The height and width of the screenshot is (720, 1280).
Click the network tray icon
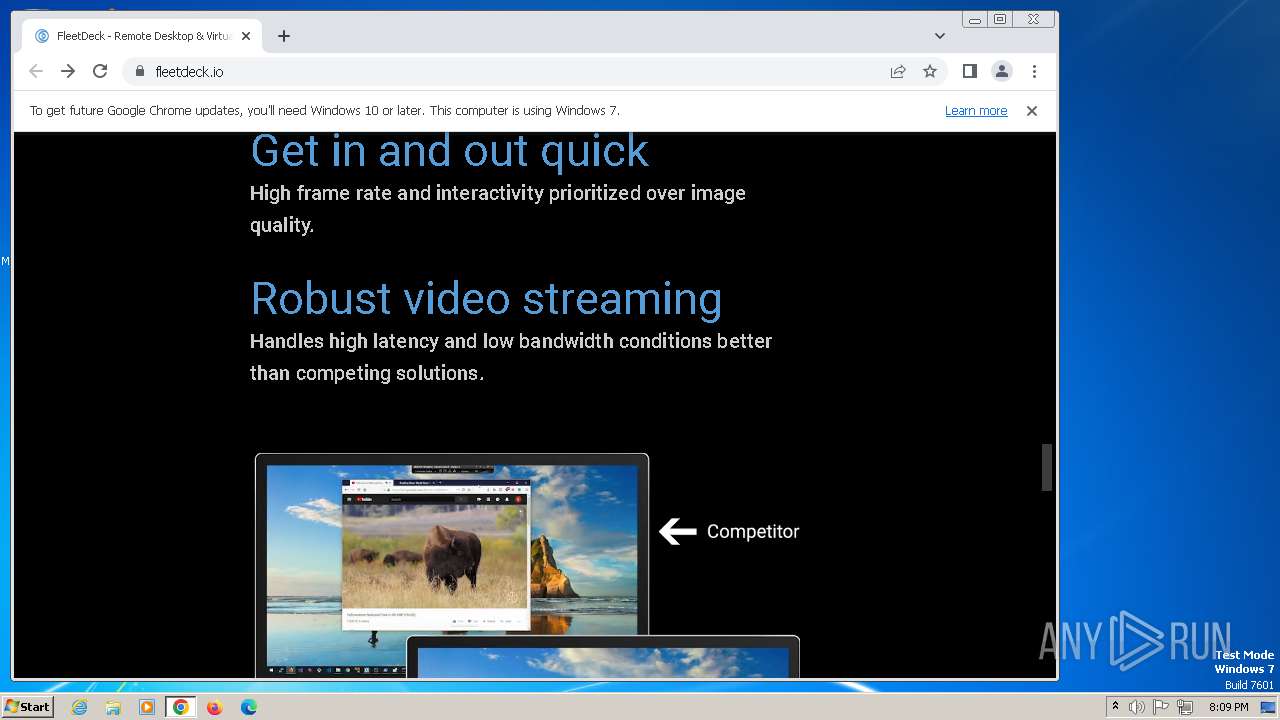click(1185, 707)
